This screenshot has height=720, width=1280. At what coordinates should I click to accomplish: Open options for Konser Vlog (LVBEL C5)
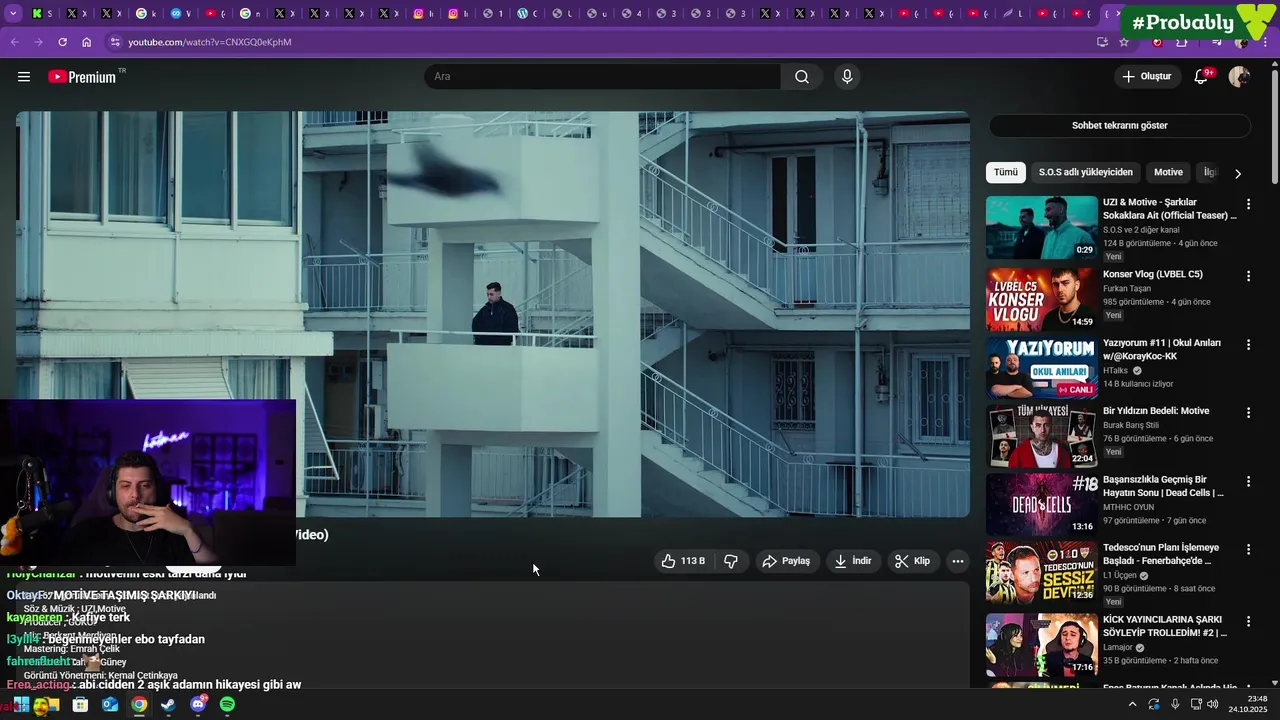(1248, 276)
